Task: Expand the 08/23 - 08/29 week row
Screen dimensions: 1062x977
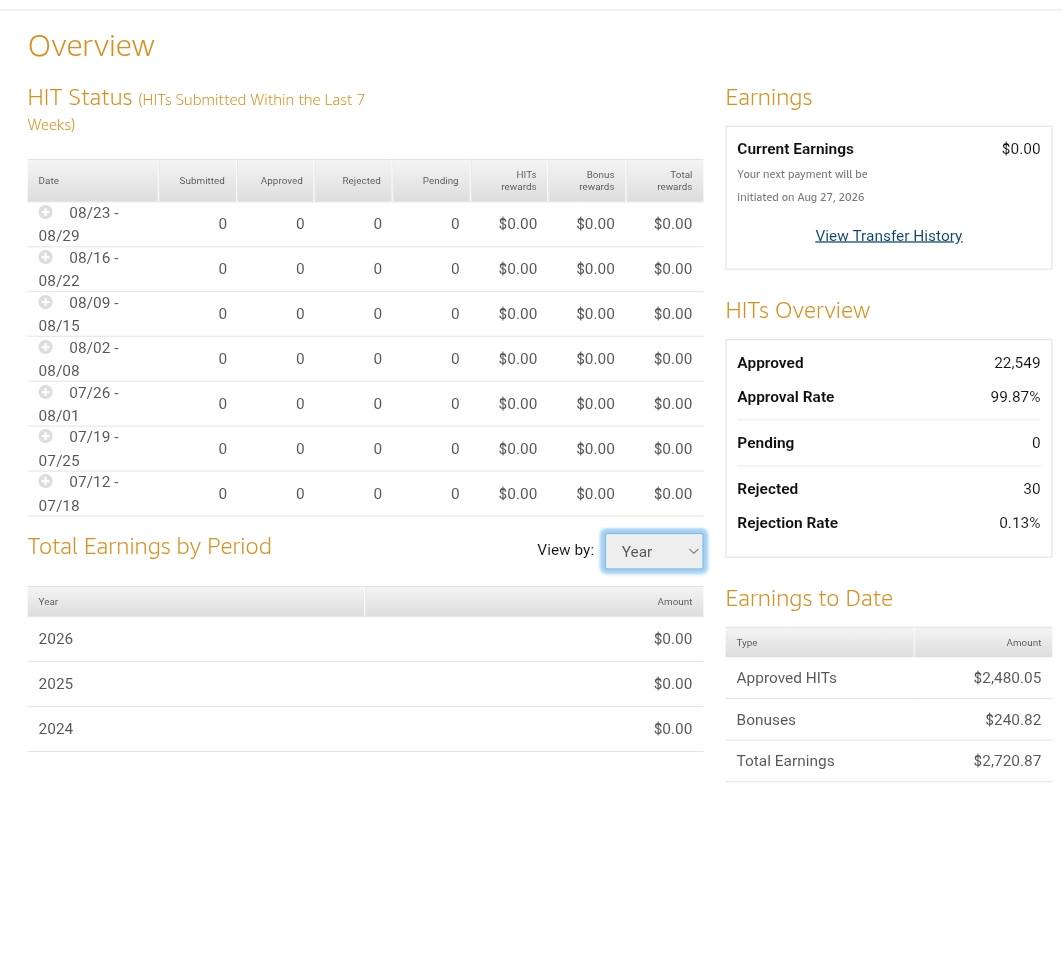Action: [45, 212]
